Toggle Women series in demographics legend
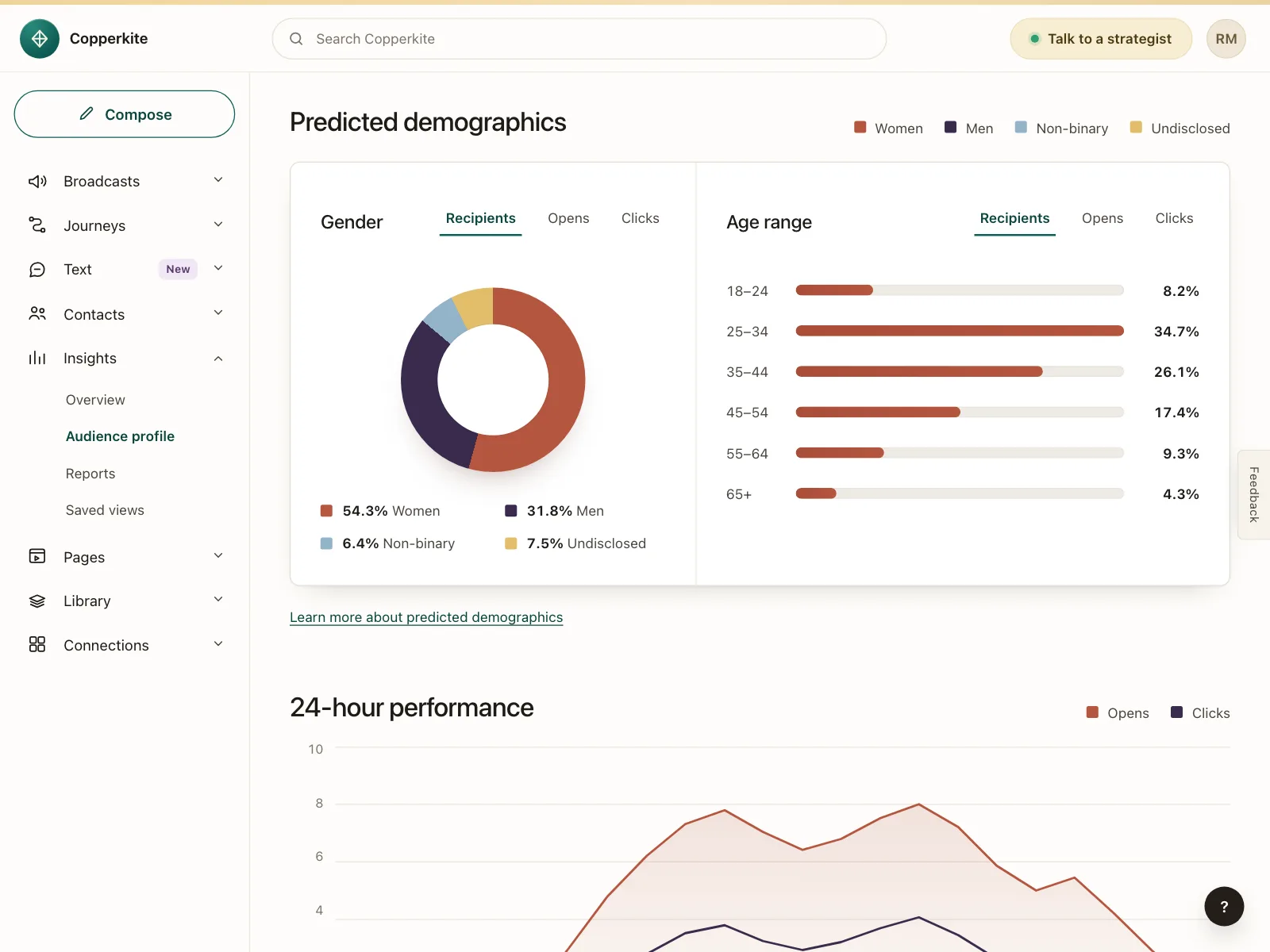The height and width of the screenshot is (952, 1270). point(888,129)
